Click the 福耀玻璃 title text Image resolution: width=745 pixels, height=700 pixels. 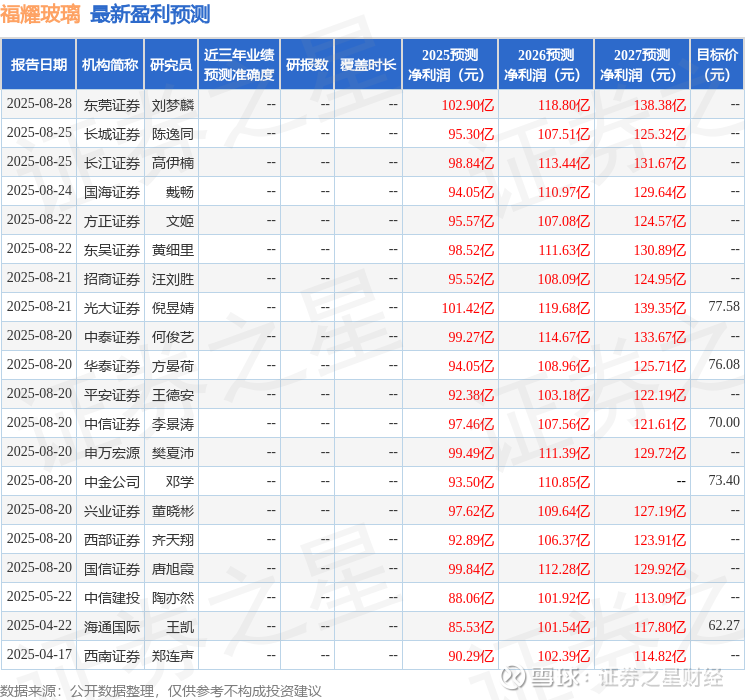tap(40, 14)
